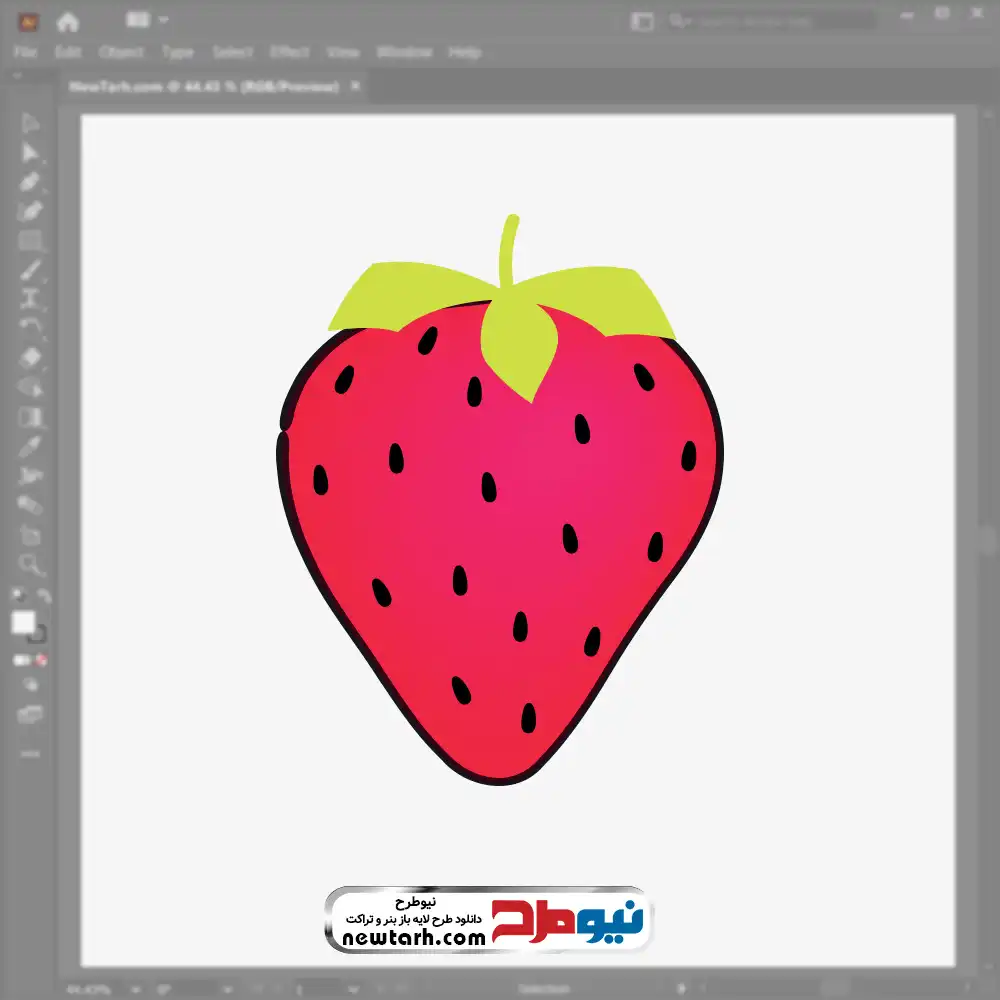Pick the Eyedropper tool
The image size is (1000, 1000).
tap(30, 446)
